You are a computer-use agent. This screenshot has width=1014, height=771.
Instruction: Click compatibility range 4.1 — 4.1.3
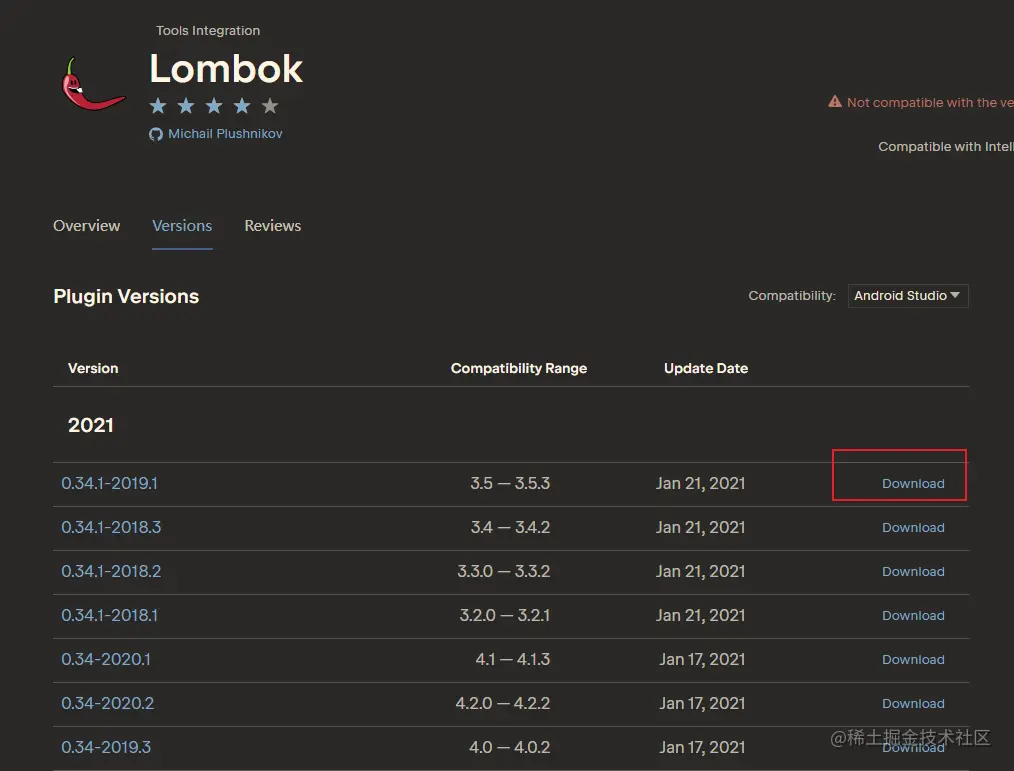click(x=513, y=659)
